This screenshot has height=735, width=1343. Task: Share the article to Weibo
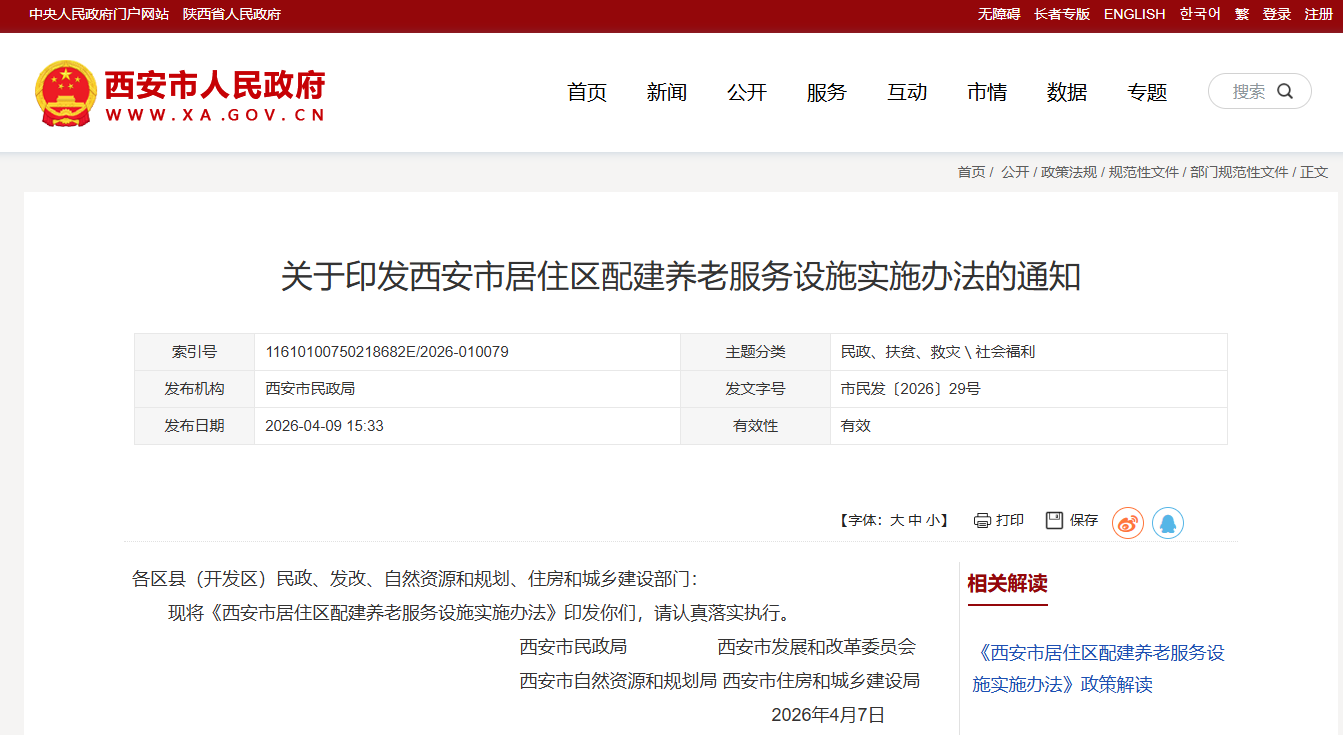click(x=1127, y=523)
